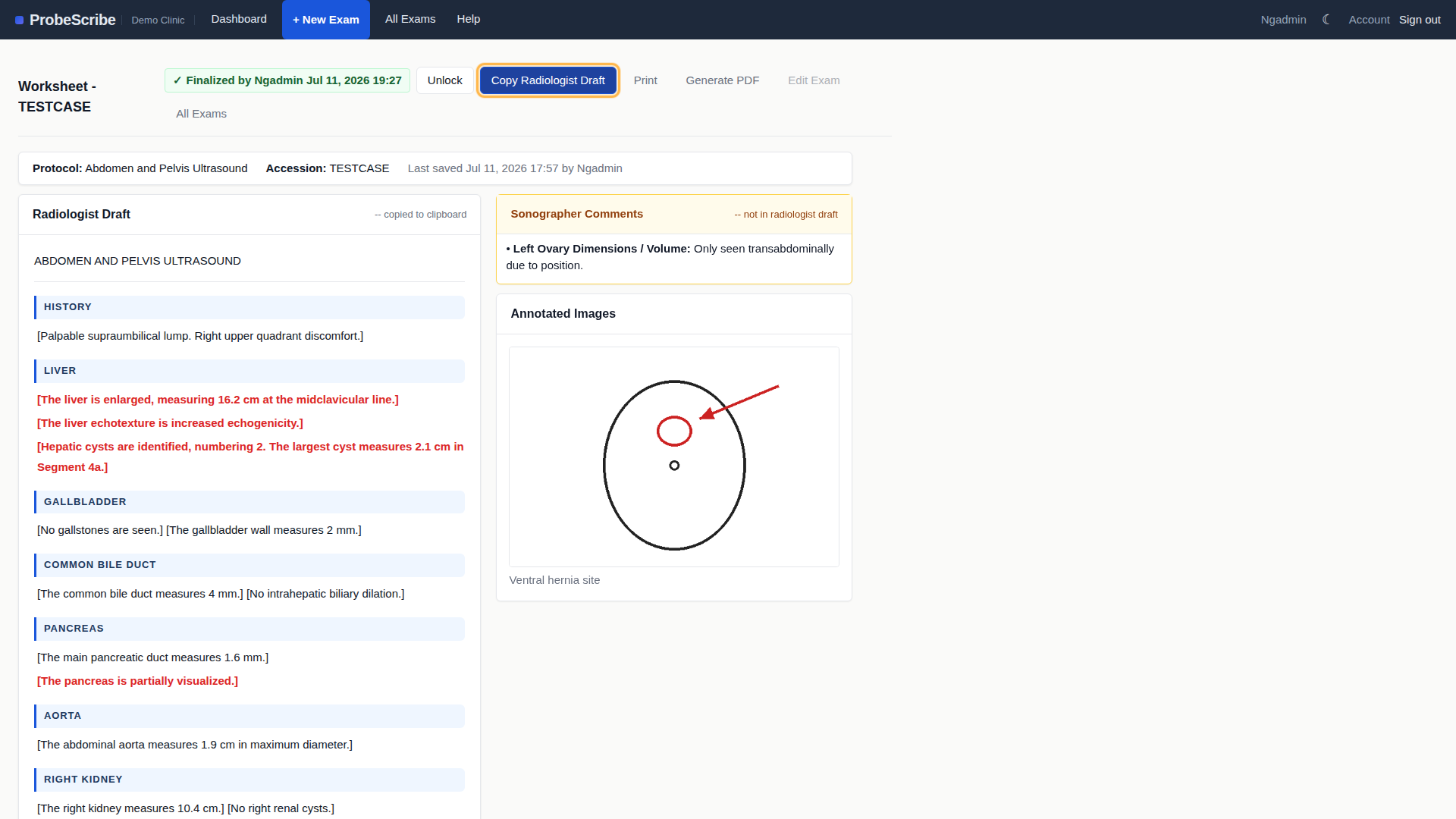The image size is (1456, 819).
Task: Click the Annotated Images heading
Action: 563,314
